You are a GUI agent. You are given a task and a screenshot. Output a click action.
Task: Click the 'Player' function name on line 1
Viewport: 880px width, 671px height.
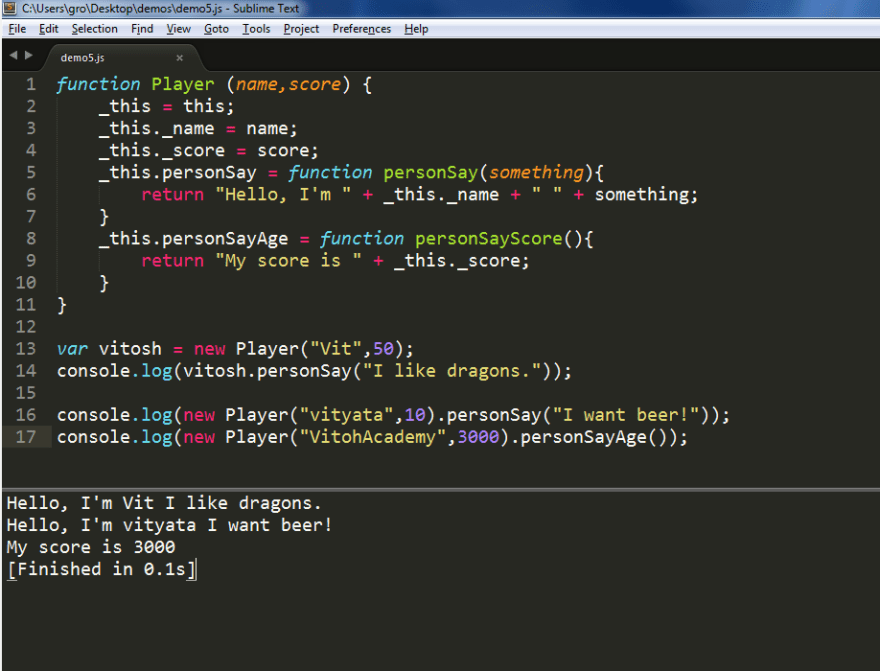point(183,85)
